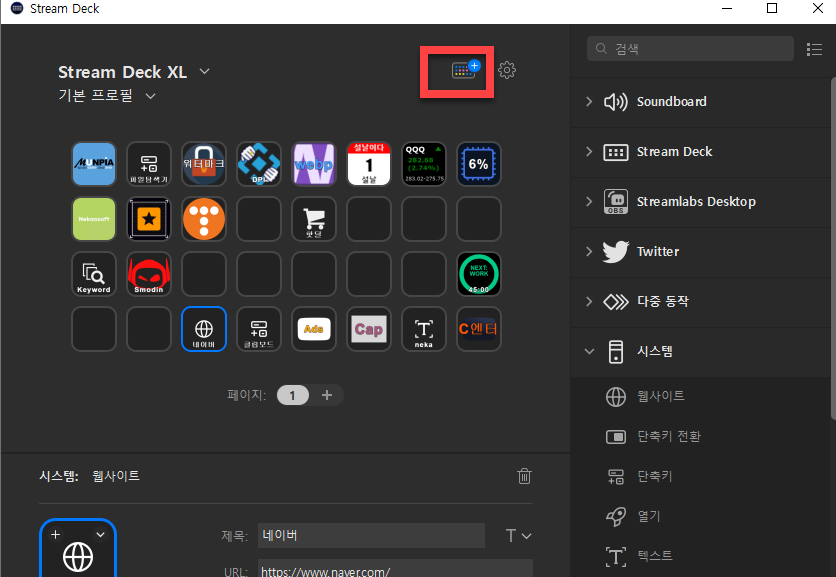Open the Stream Deck store icon
This screenshot has width=836, height=577.
465,69
